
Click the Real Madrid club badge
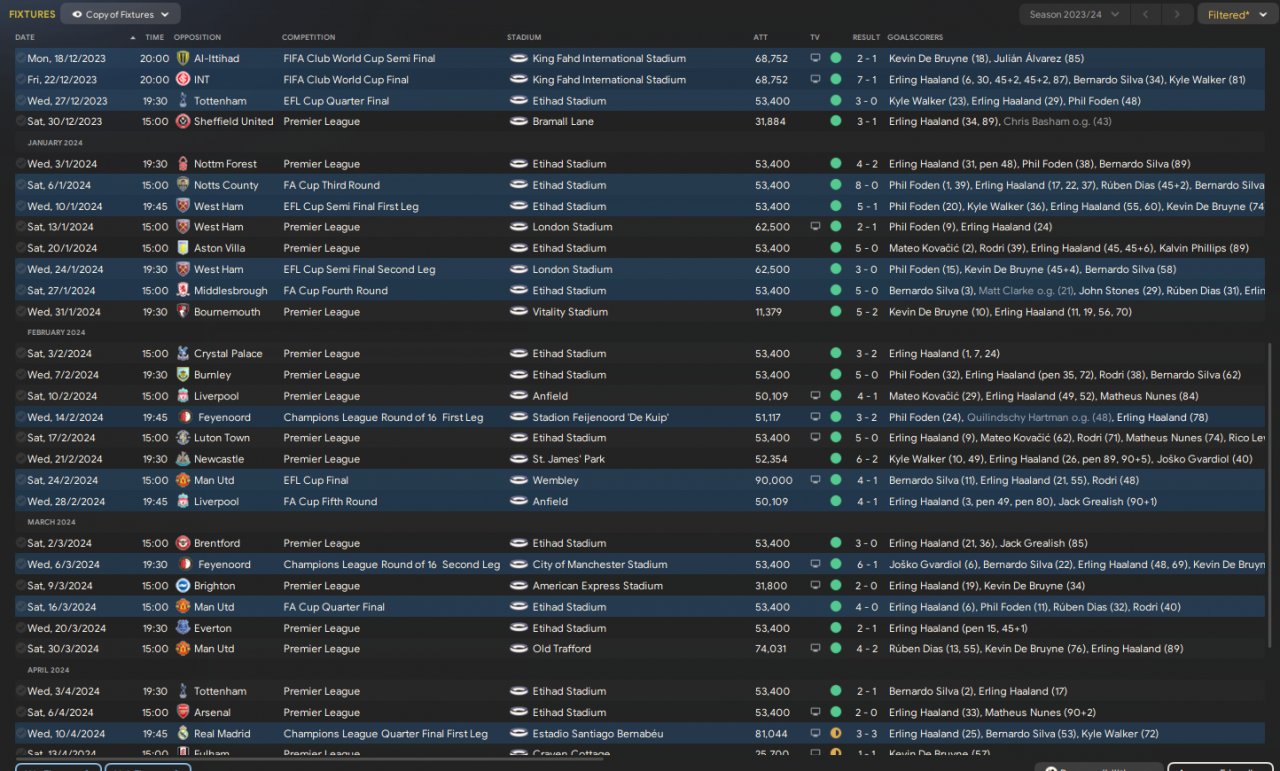pos(183,734)
